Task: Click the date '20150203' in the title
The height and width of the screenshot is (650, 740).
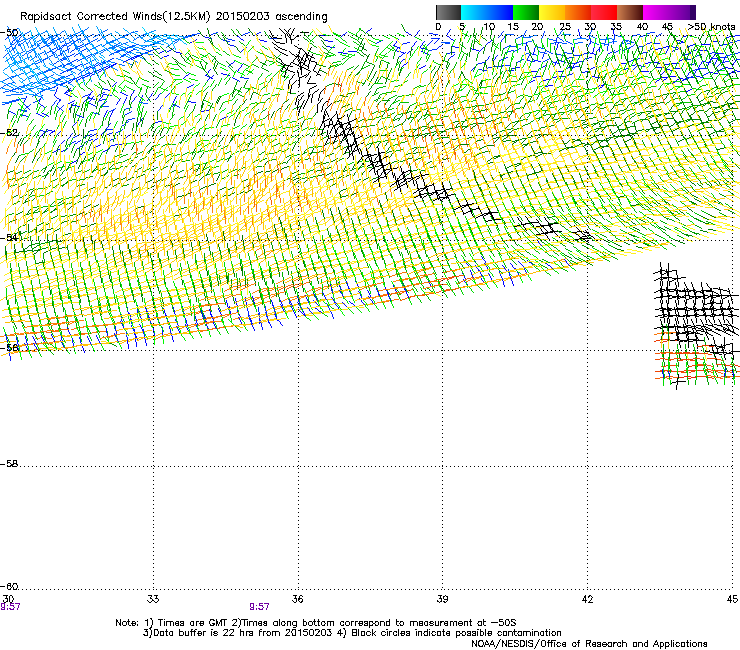Action: 243,17
